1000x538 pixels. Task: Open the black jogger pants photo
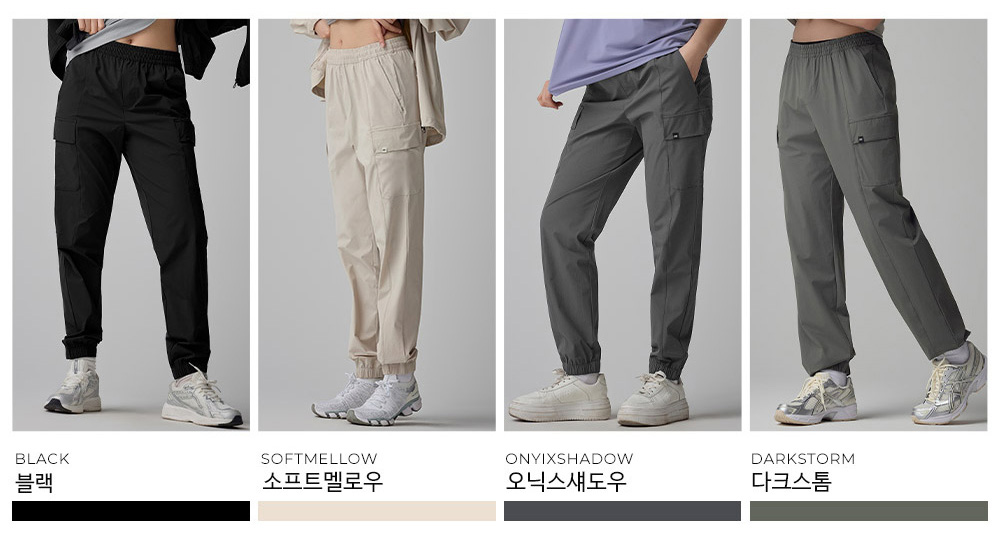tap(131, 224)
